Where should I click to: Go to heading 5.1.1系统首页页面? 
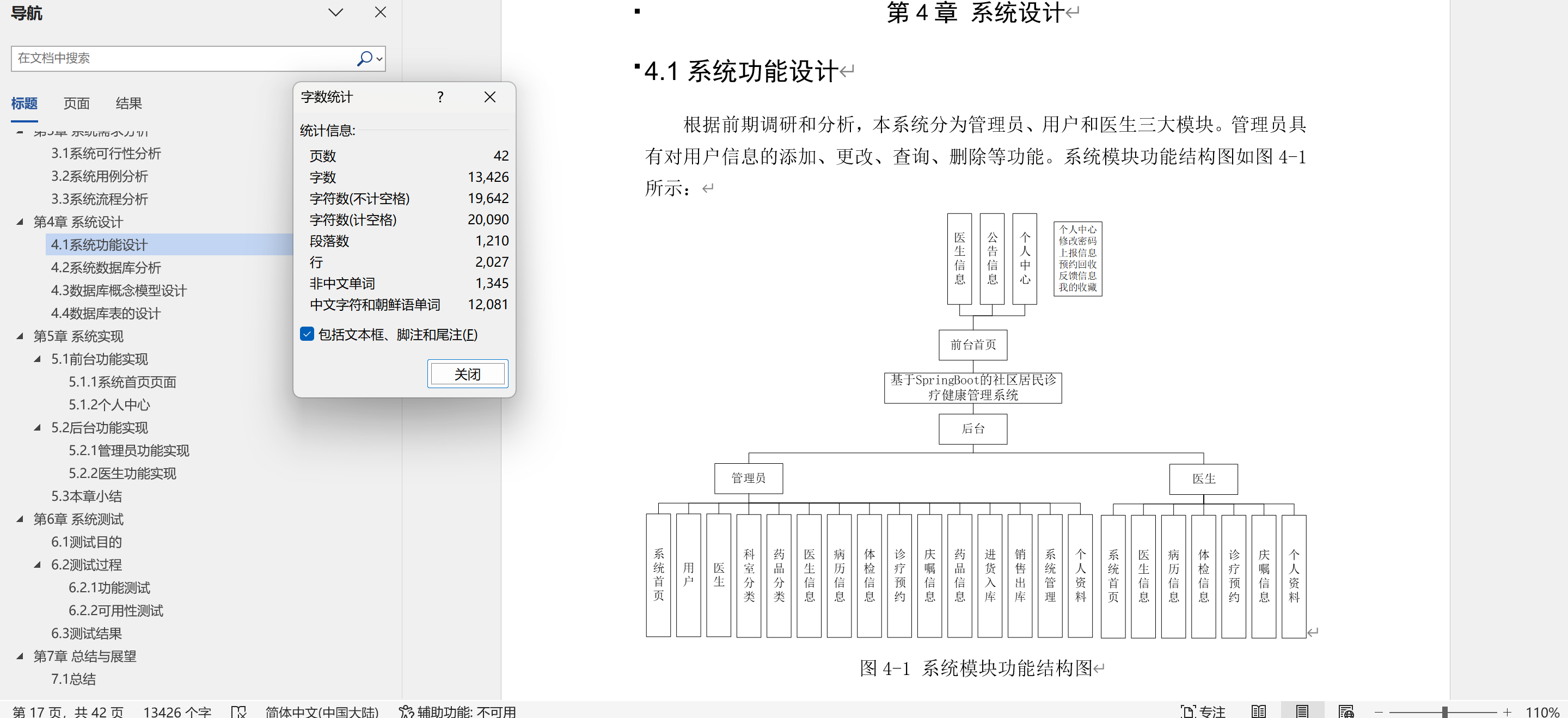pyautogui.click(x=122, y=382)
